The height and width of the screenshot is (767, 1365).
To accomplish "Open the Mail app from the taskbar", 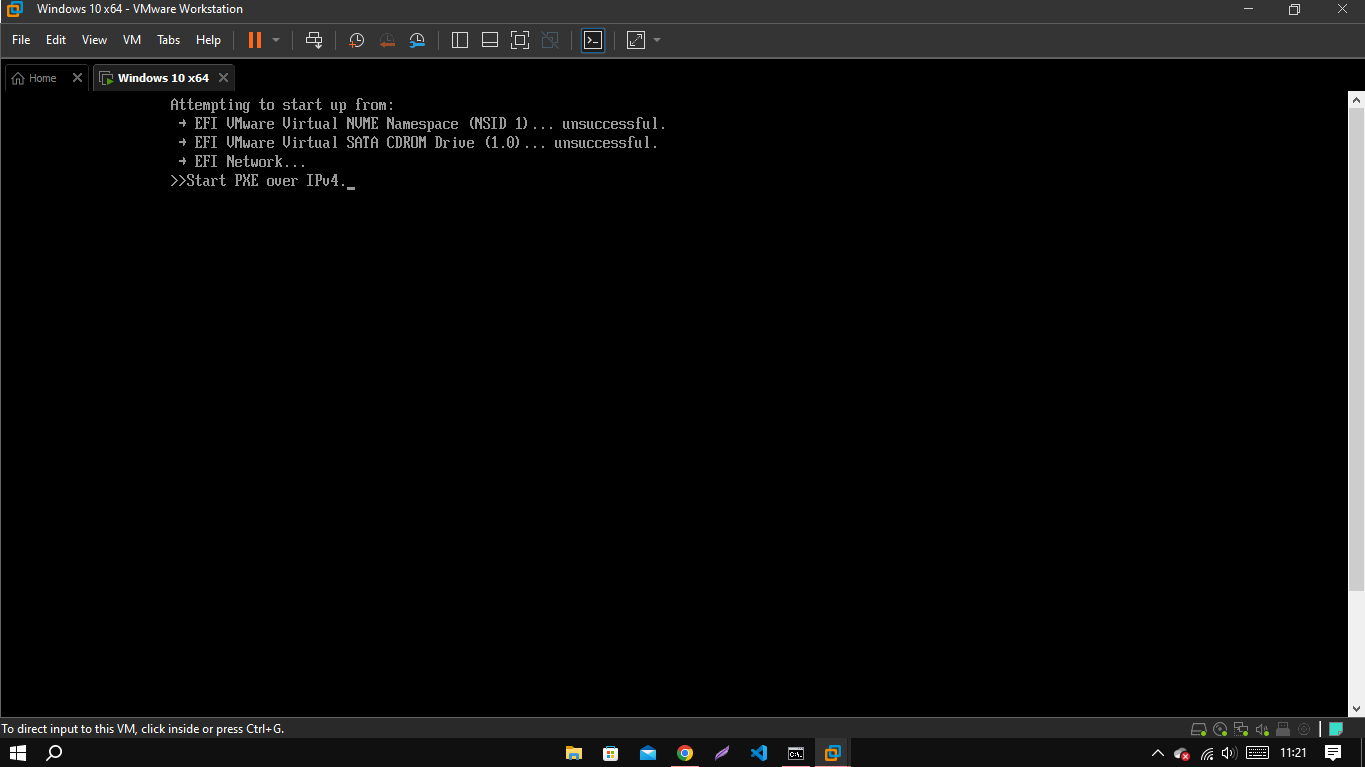I will coord(648,753).
